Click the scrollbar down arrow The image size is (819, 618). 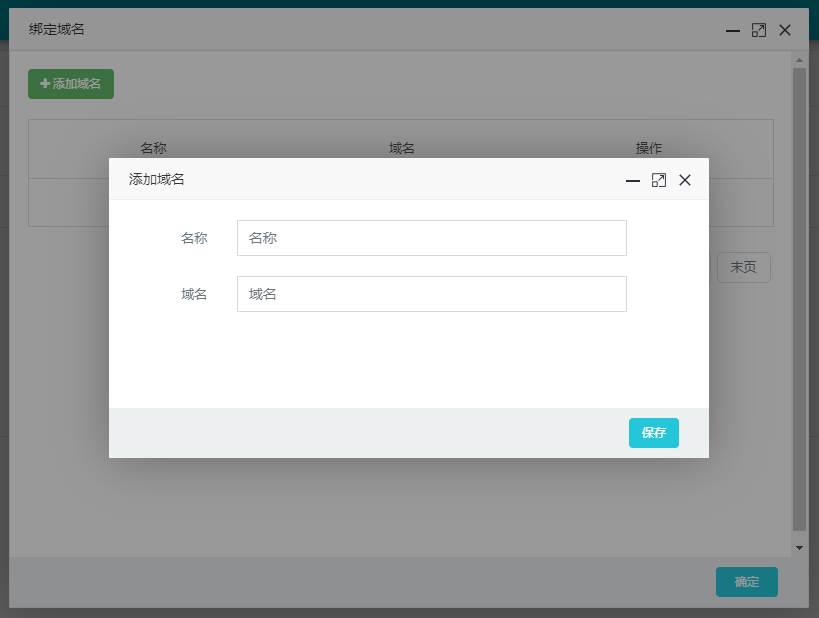click(x=799, y=547)
